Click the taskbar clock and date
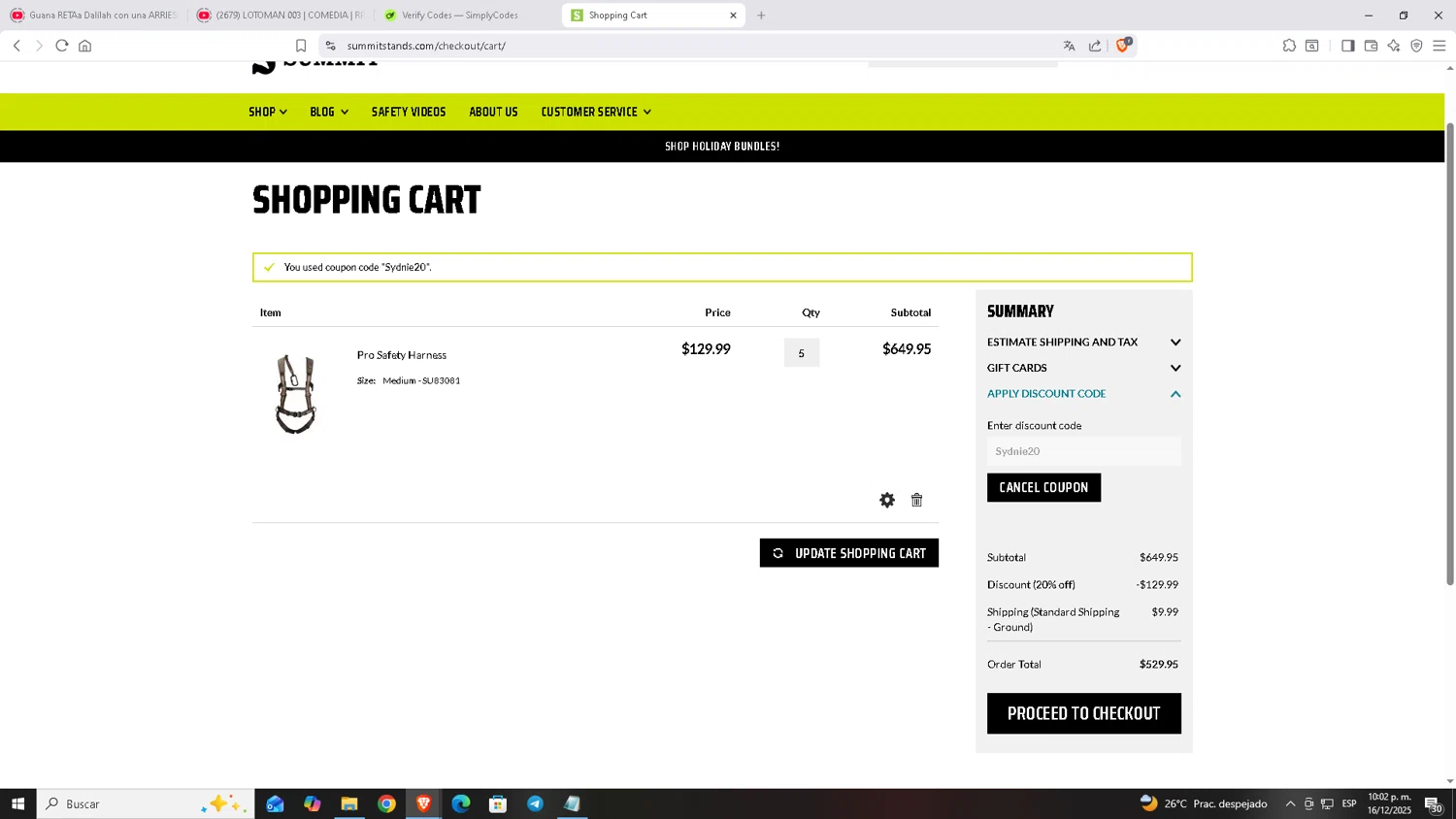 pyautogui.click(x=1389, y=803)
